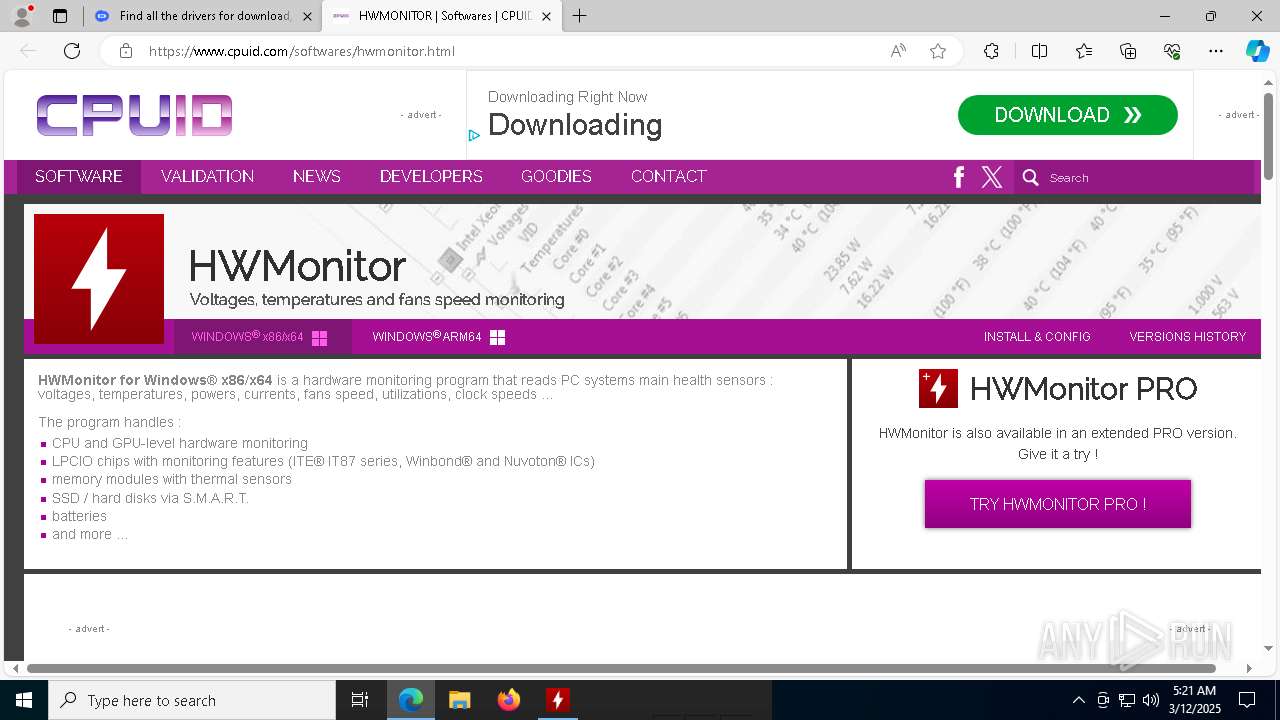Open the notification center
This screenshot has width=1280, height=720.
click(x=1247, y=700)
